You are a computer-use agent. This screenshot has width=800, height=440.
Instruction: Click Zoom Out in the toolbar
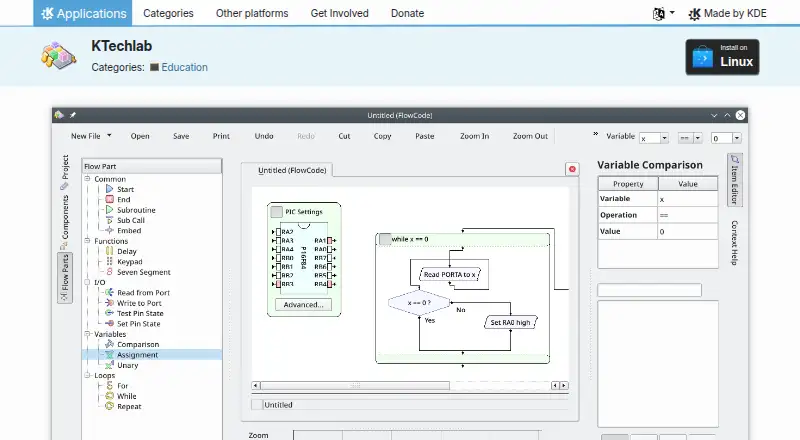[x=530, y=136]
